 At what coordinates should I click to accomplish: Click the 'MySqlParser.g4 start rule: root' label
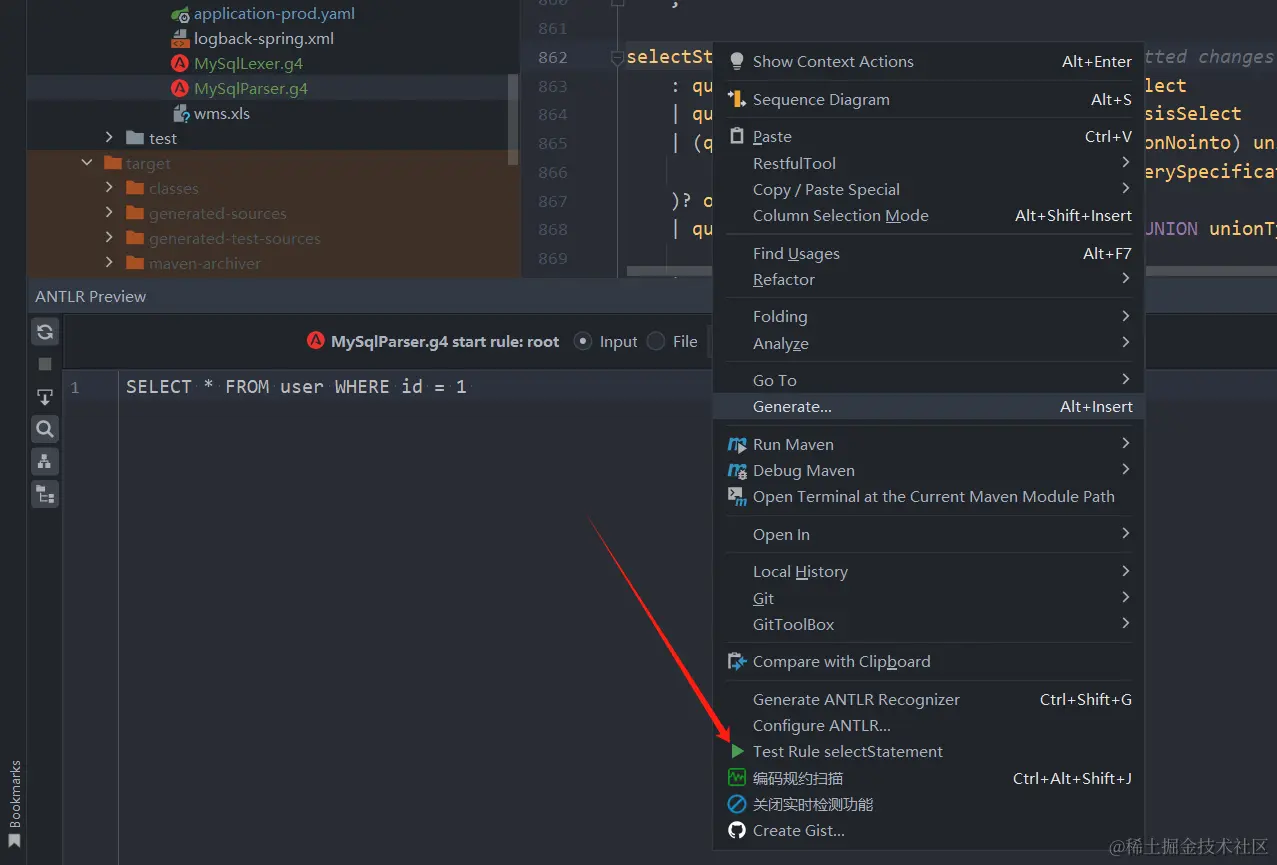point(445,341)
